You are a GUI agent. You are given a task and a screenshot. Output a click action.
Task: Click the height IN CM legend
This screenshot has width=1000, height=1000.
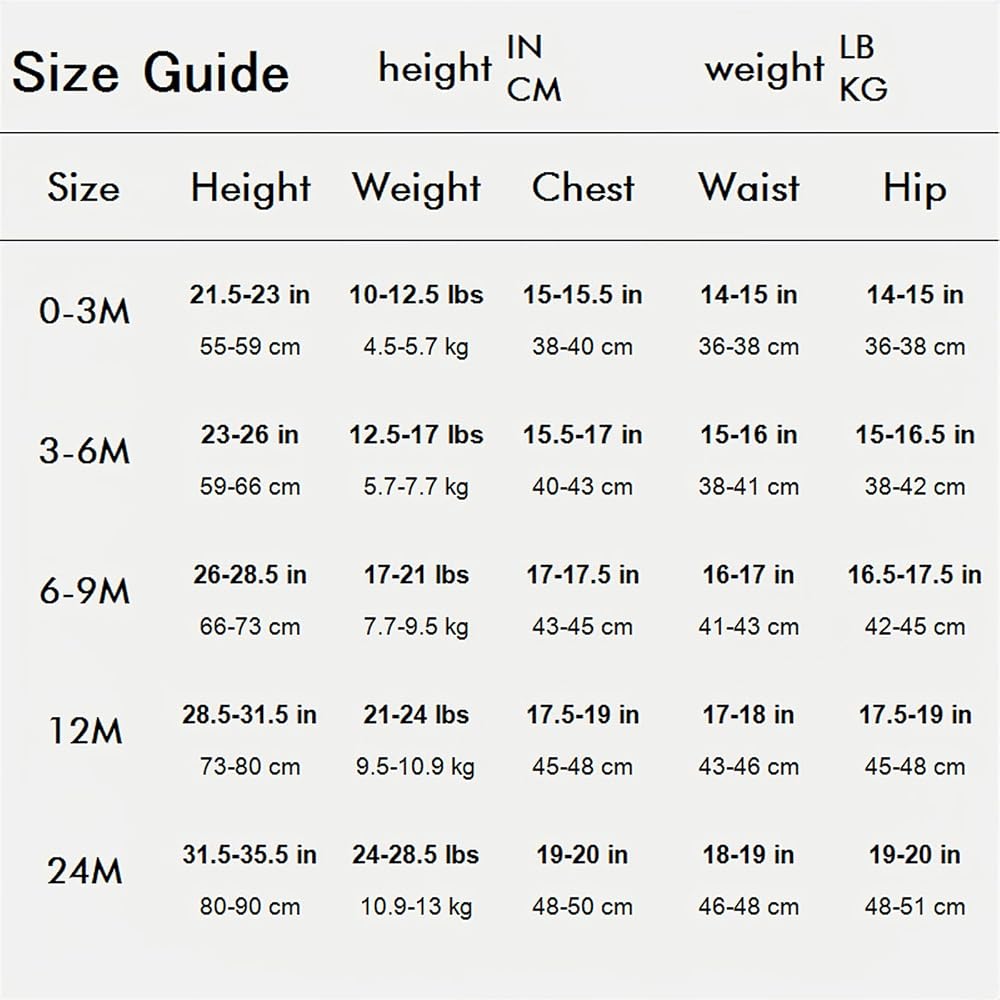tap(470, 68)
